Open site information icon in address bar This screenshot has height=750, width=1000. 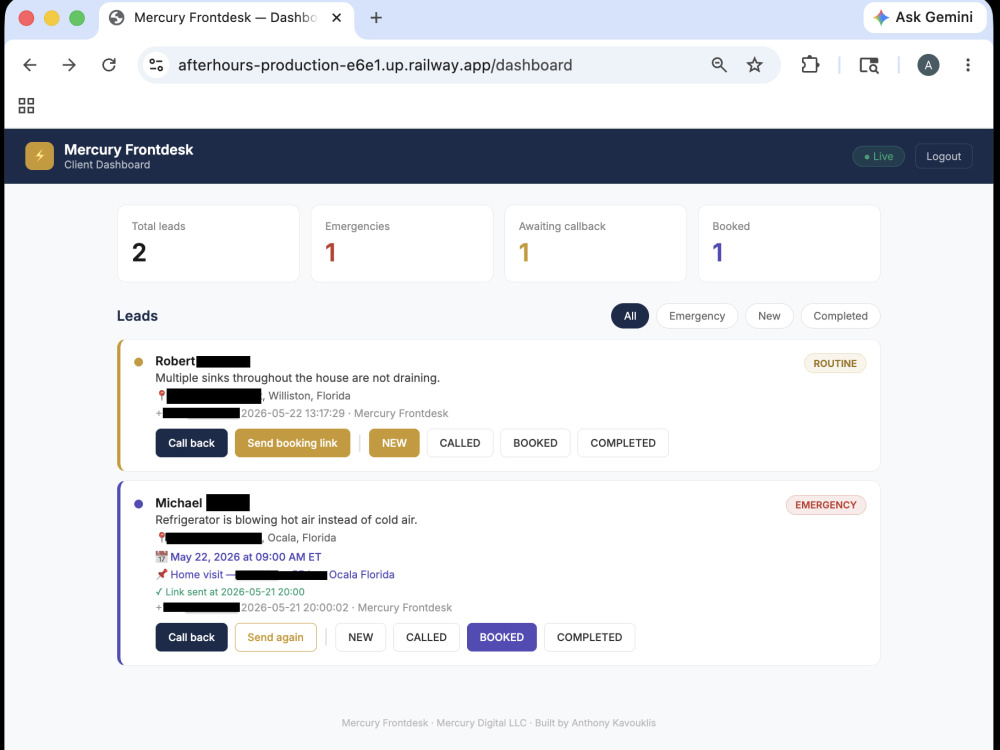coord(156,65)
